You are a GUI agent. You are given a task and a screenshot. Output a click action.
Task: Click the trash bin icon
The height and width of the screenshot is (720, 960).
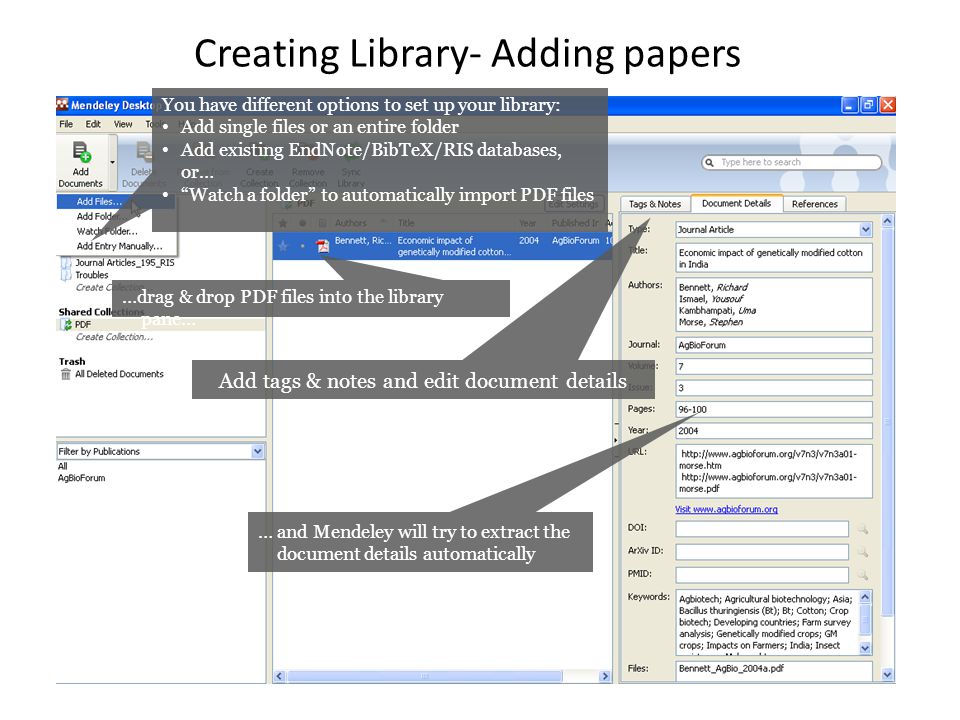pos(66,374)
